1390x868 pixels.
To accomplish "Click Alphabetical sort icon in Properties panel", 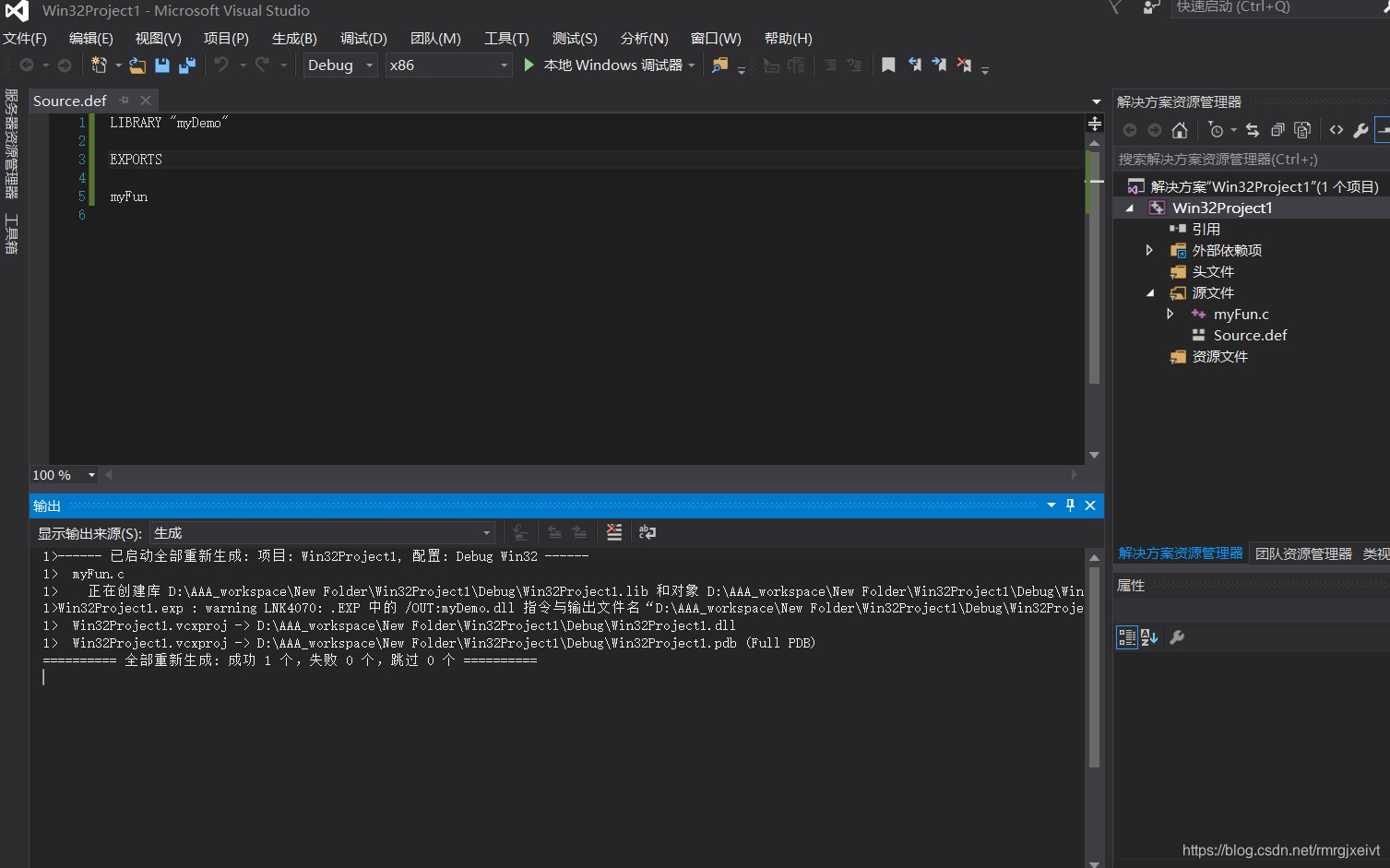I will (1149, 637).
